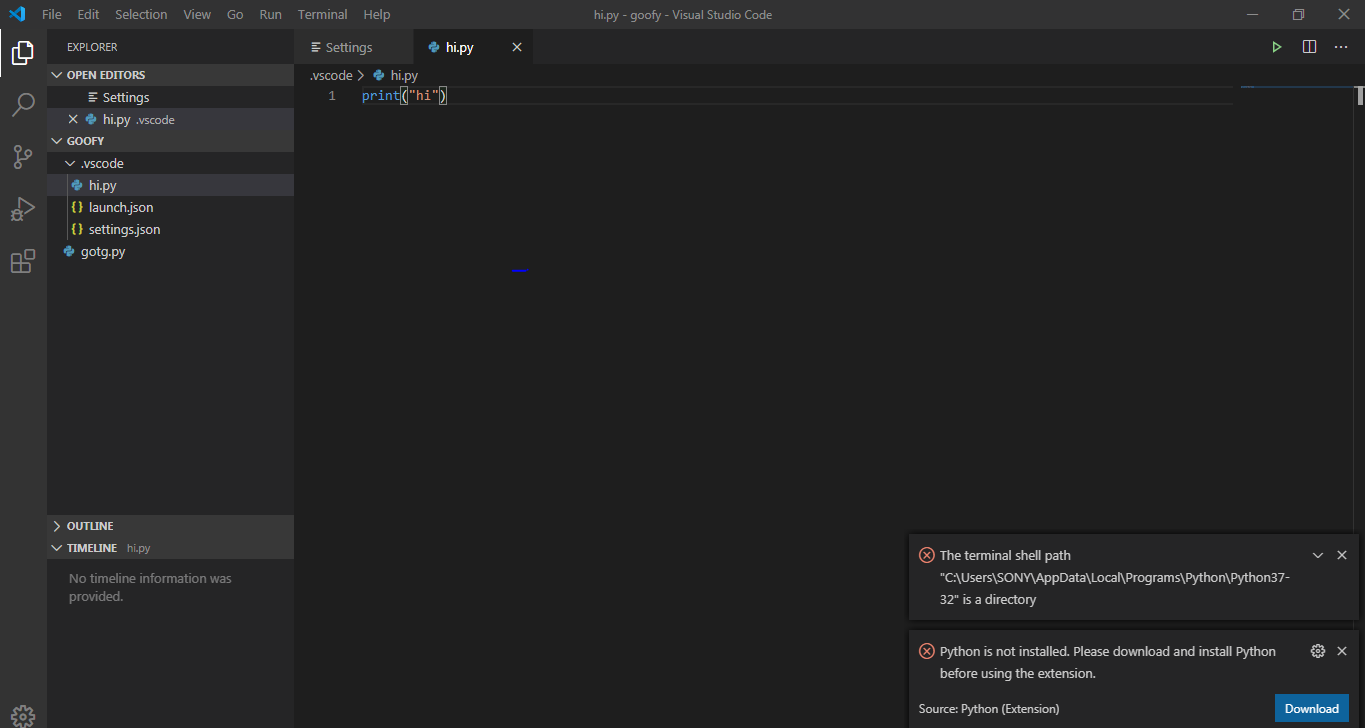The height and width of the screenshot is (728, 1365).
Task: Open the Source Control view icon
Action: [x=23, y=156]
